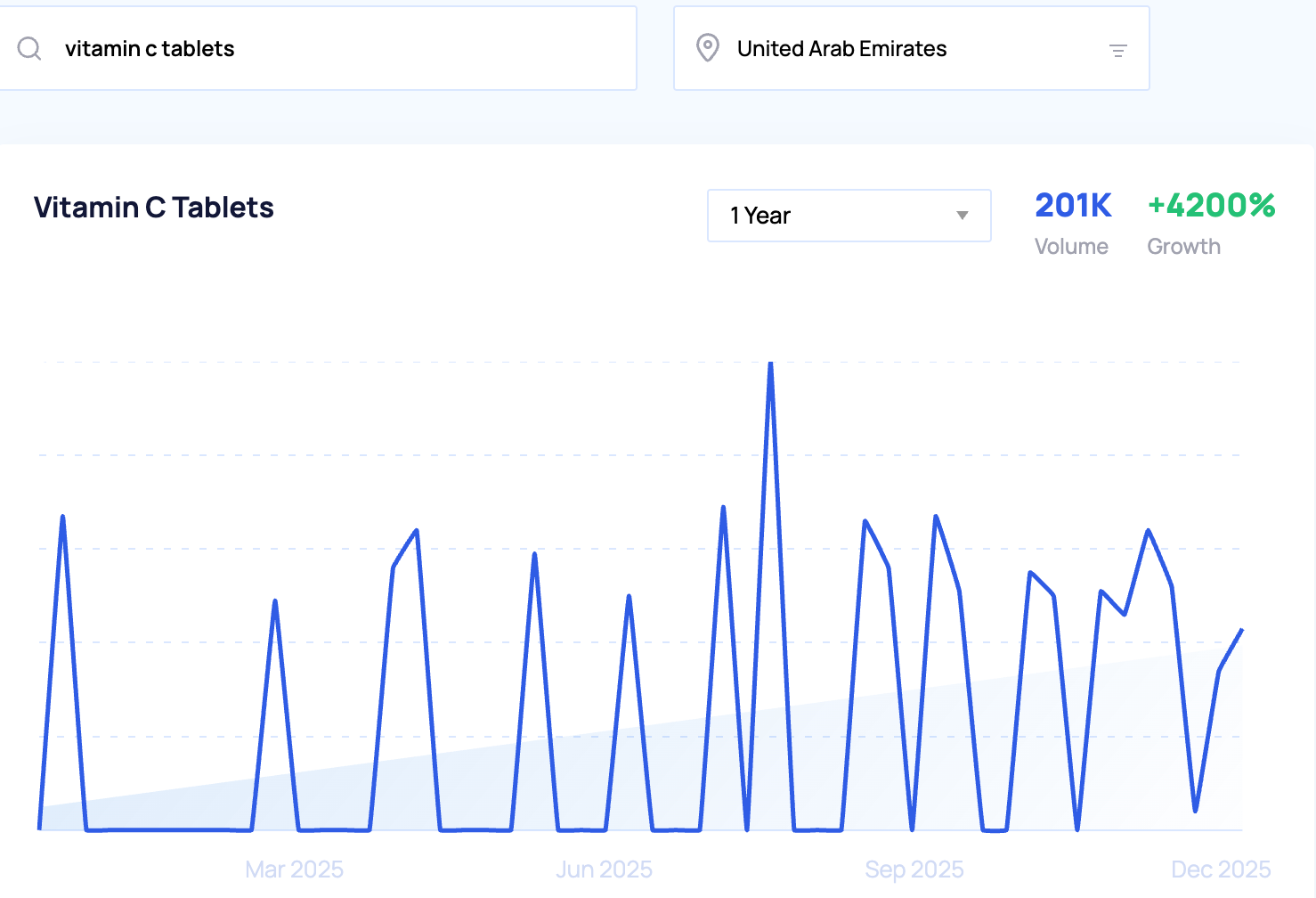
Task: Select the Sep 2025 axis label
Action: [x=914, y=869]
